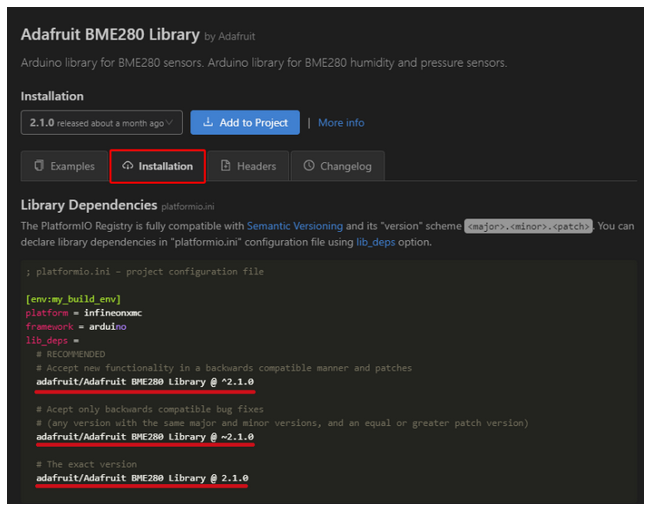The image size is (651, 512).
Task: Open the lib_deps option link
Action: coord(376,242)
